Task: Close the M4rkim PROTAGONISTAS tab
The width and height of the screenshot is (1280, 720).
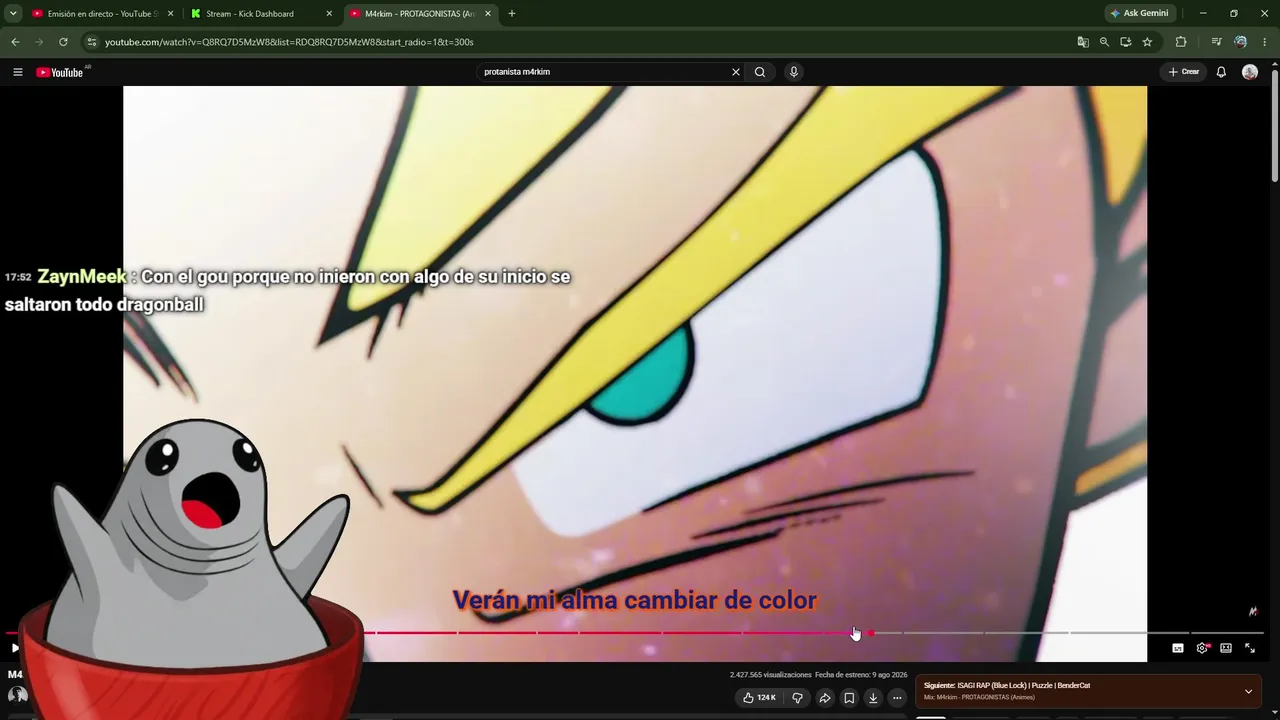Action: tap(488, 14)
